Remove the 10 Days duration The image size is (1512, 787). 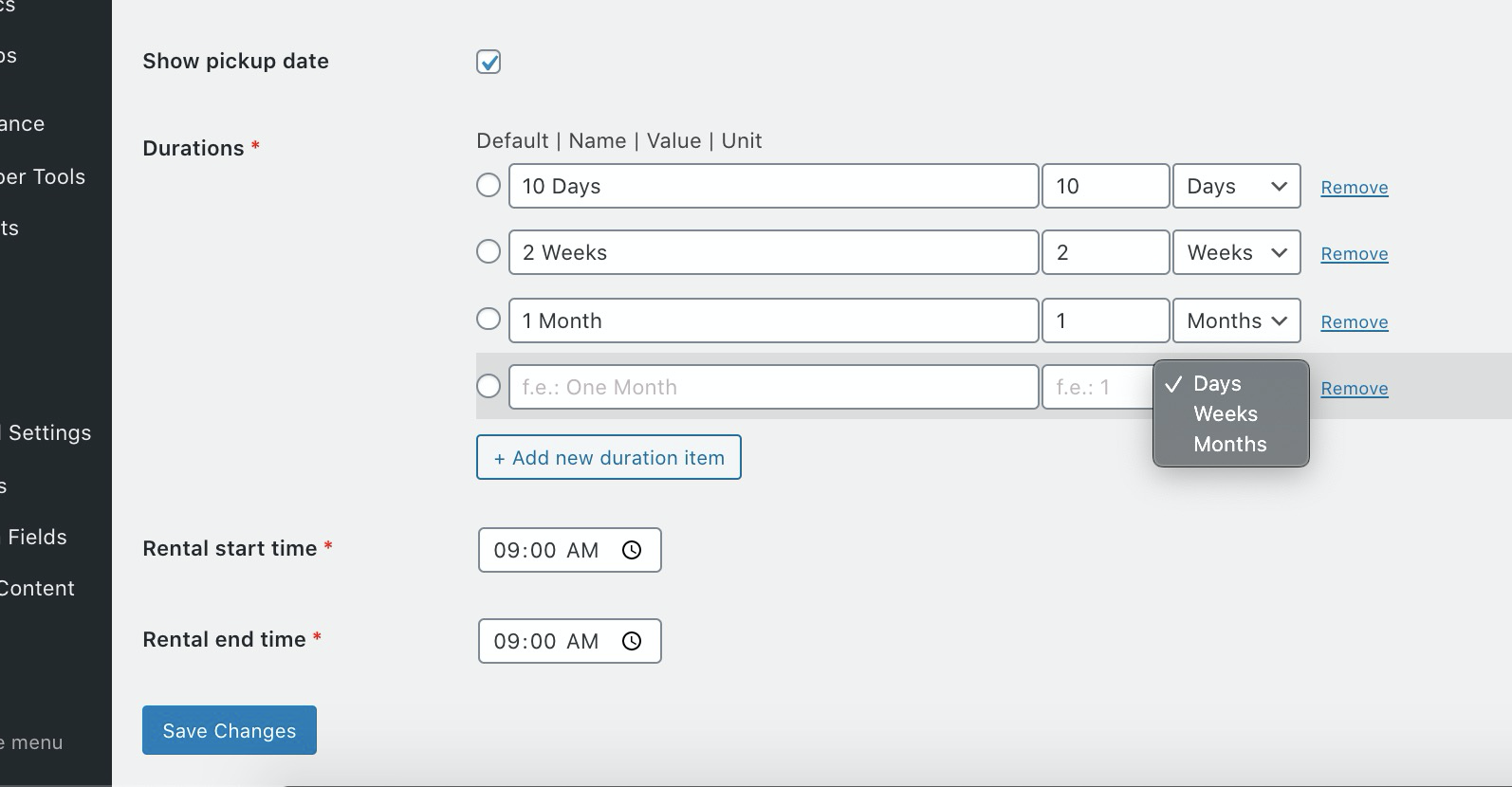[1355, 188]
